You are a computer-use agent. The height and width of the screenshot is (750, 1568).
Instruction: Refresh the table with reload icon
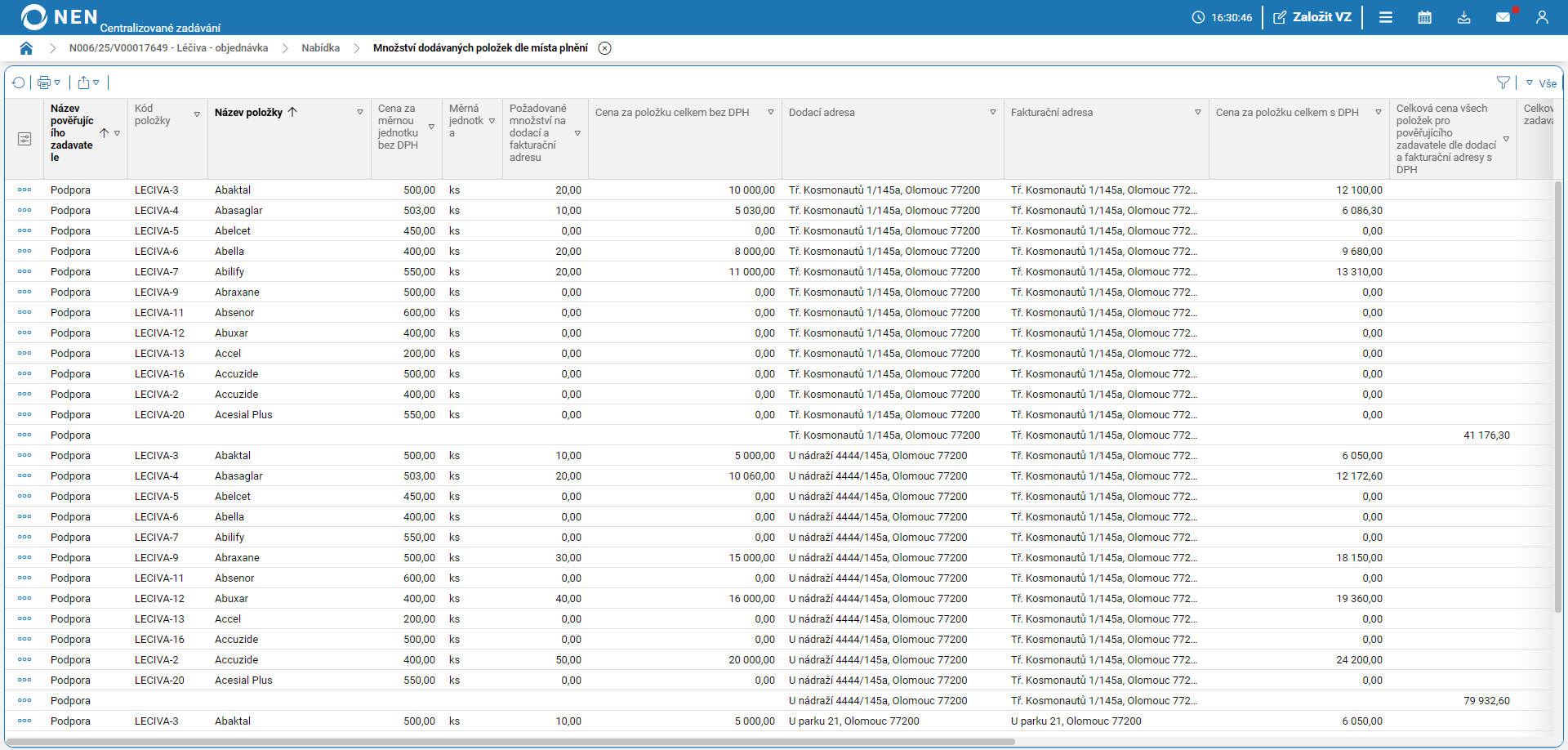tap(19, 83)
